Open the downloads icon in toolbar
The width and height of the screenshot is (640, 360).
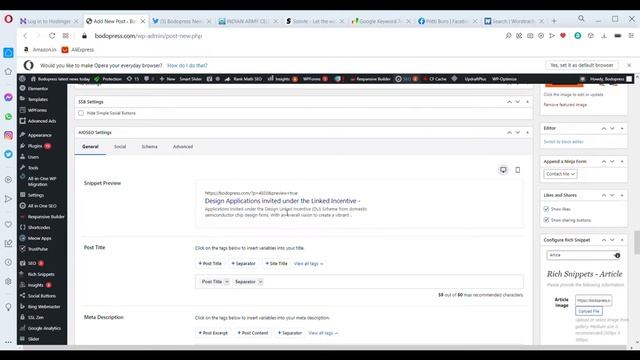[x=604, y=36]
